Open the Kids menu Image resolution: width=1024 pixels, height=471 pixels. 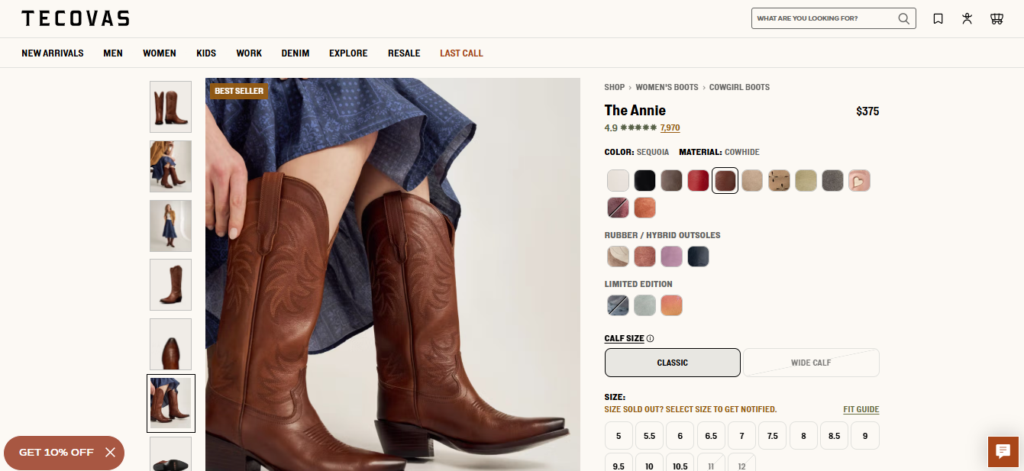(206, 53)
